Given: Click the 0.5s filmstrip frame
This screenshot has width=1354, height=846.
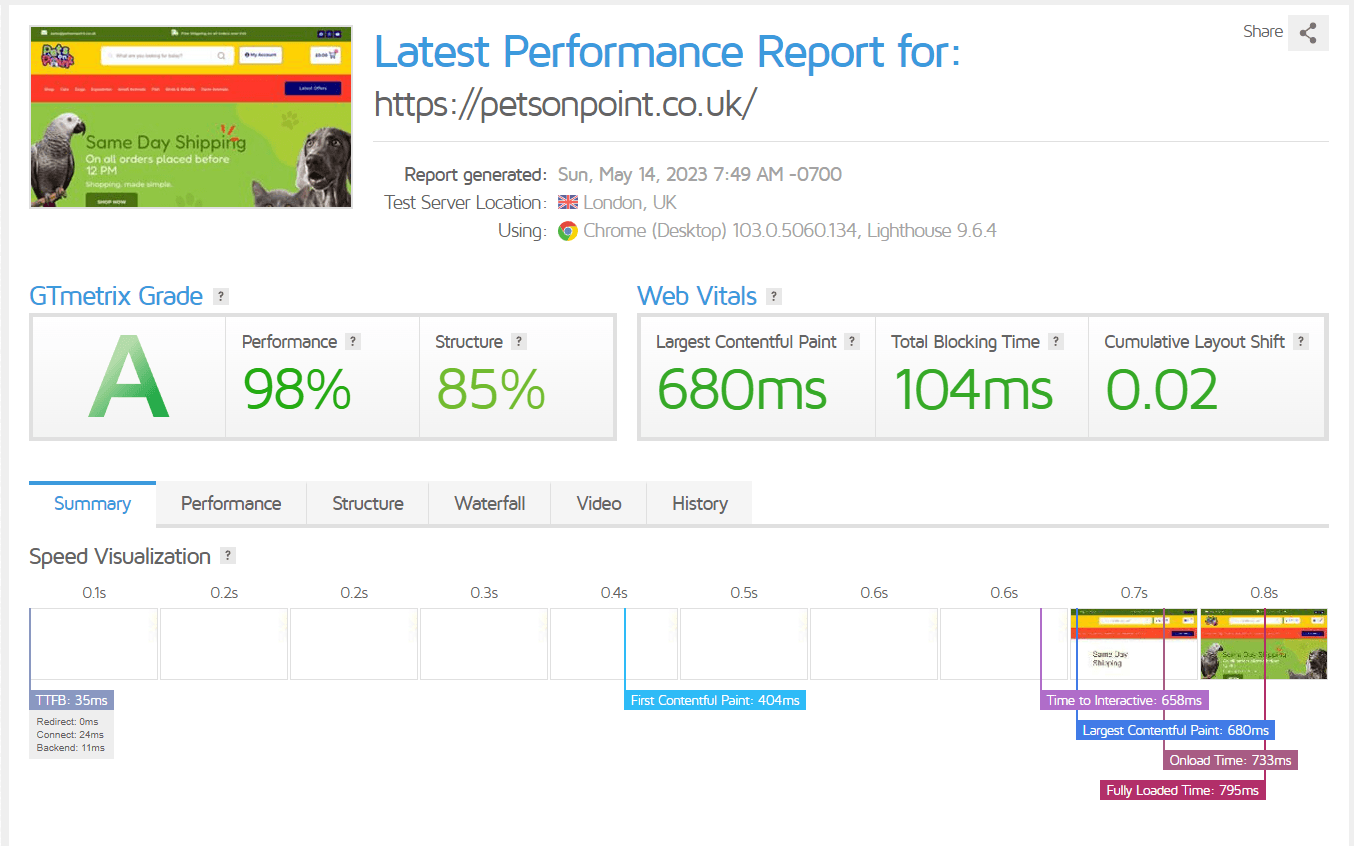Looking at the screenshot, I should [744, 644].
